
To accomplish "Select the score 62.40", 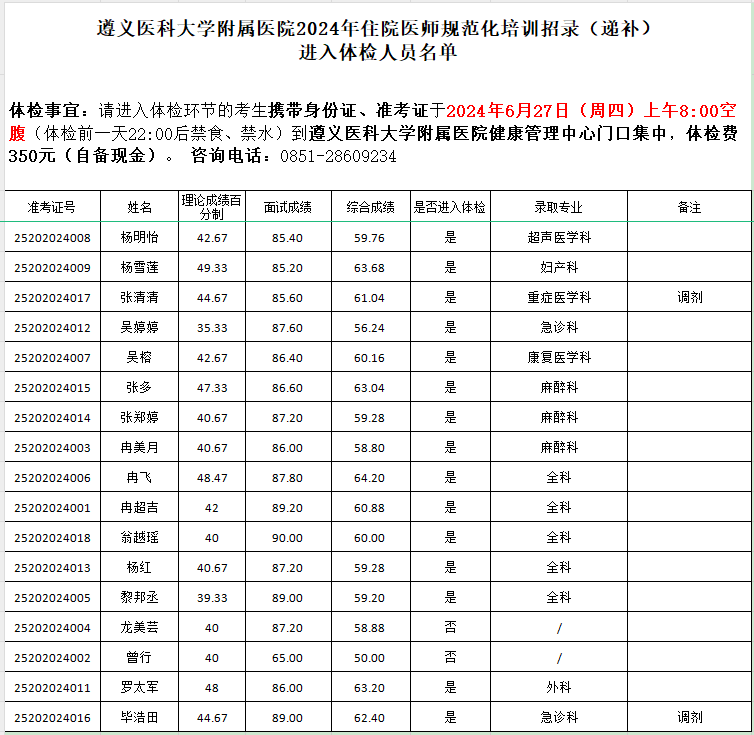I will pos(369,718).
